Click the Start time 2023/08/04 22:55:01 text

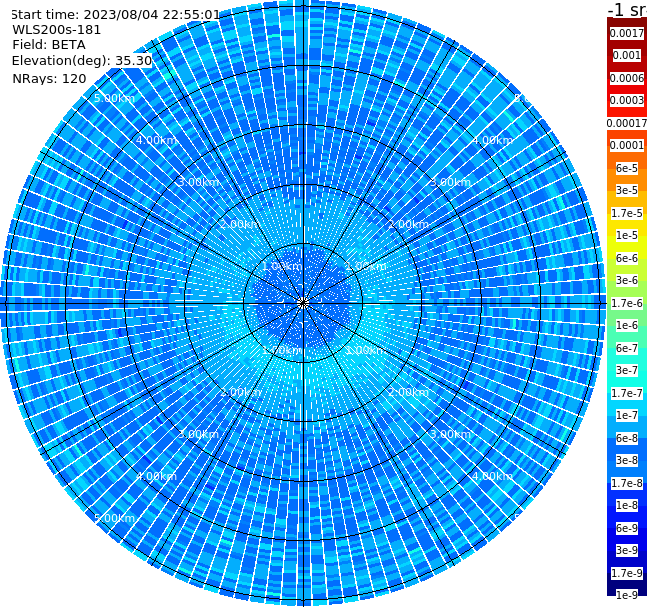[x=115, y=14]
